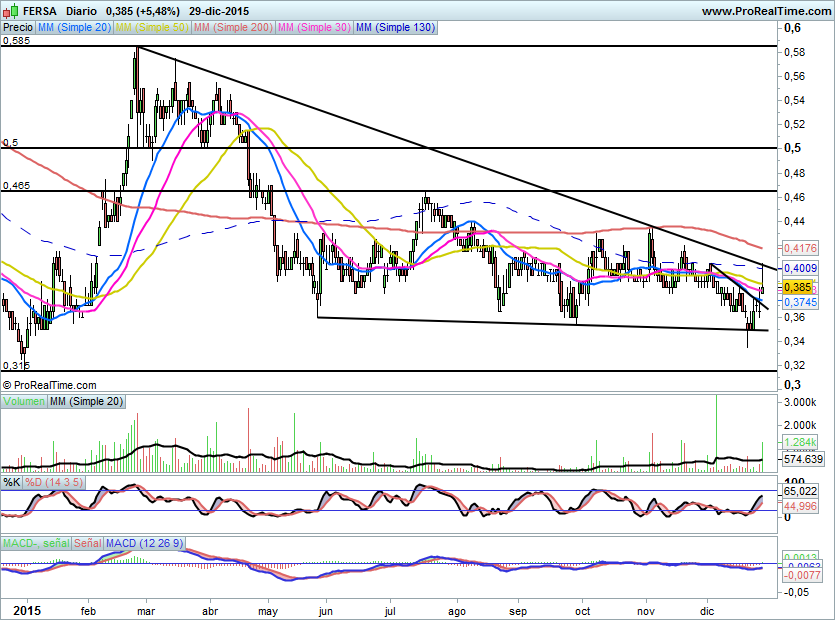Click the volume panel MM (Simple 20) label

point(88,401)
